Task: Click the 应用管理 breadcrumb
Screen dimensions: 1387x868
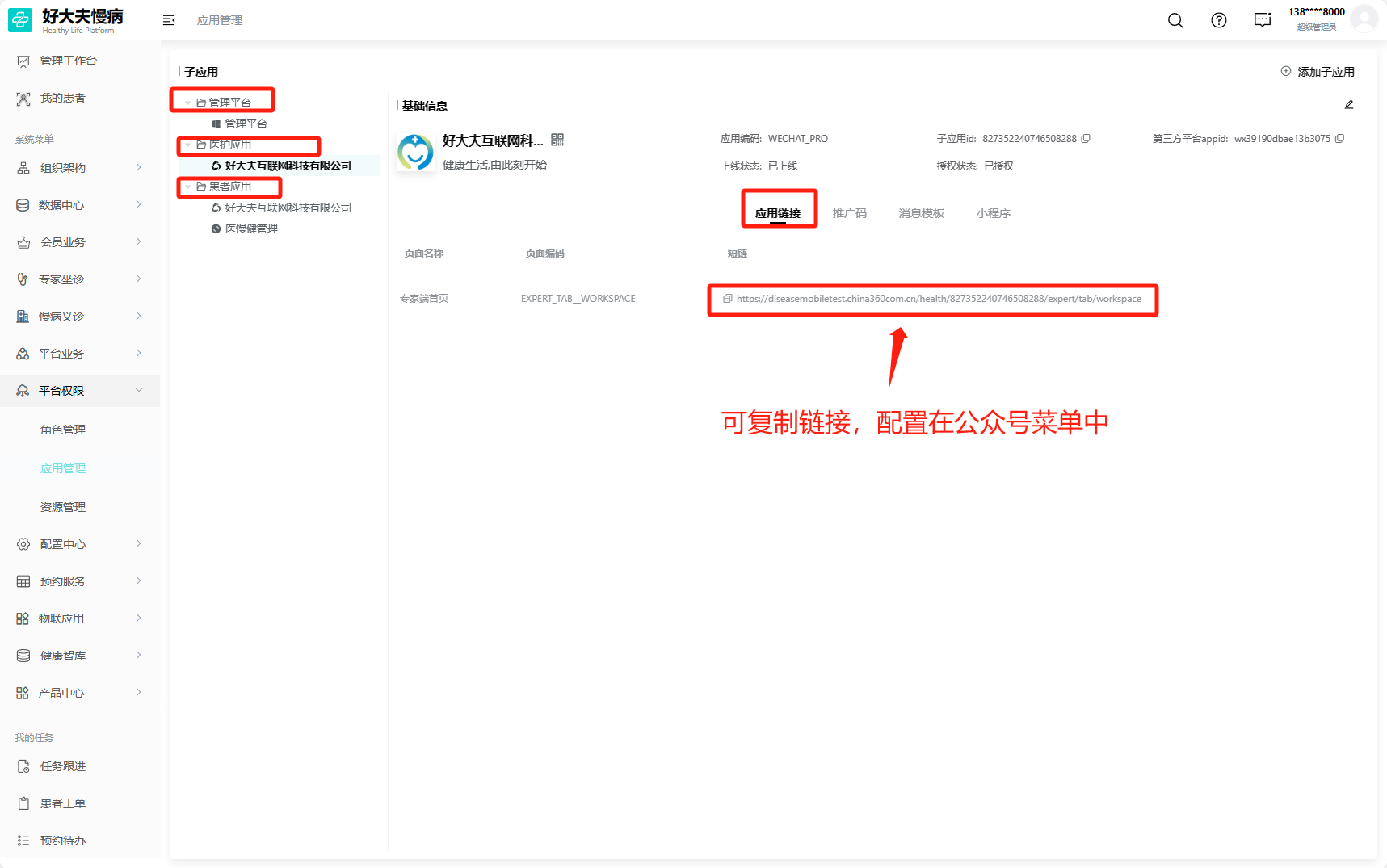Action: click(220, 20)
